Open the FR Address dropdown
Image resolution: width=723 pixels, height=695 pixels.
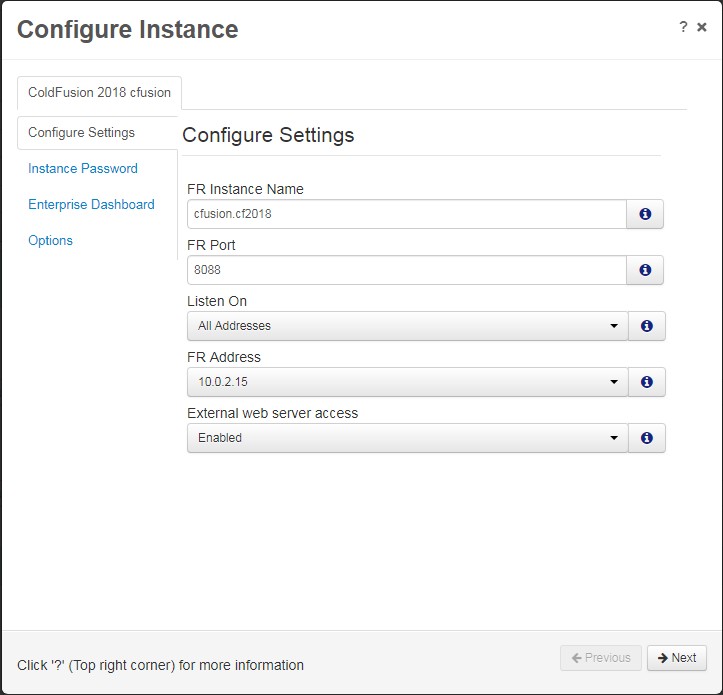408,382
